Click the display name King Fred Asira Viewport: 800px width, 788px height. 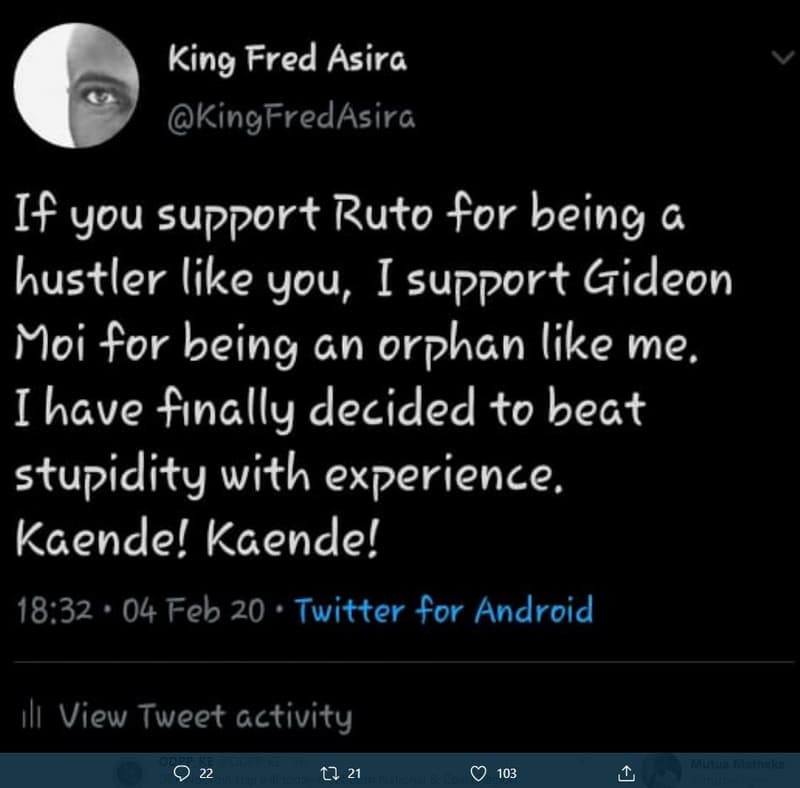pos(290,58)
